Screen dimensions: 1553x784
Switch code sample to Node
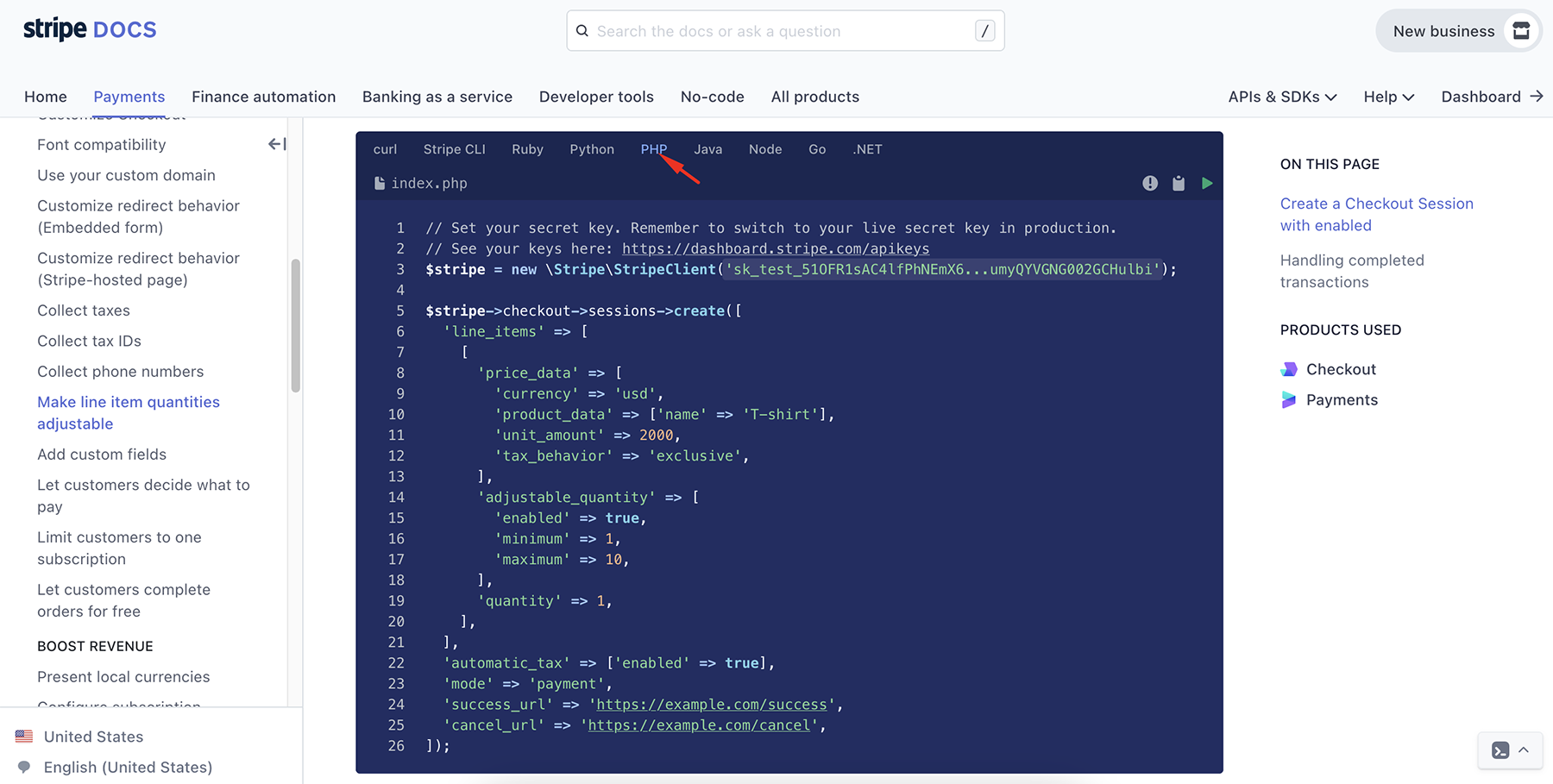(765, 149)
